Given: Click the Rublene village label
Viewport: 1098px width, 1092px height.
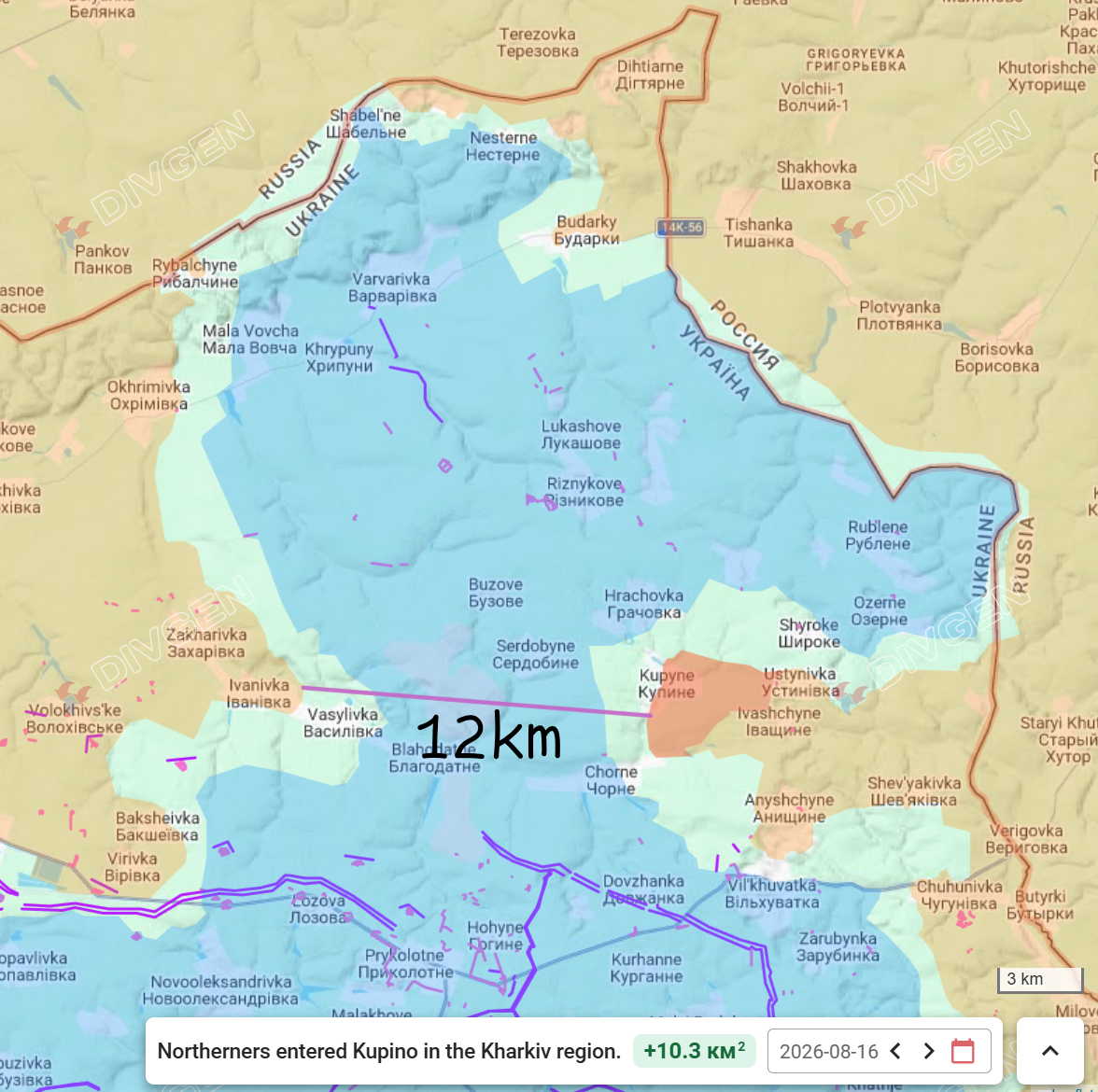Looking at the screenshot, I should pyautogui.click(x=878, y=536).
